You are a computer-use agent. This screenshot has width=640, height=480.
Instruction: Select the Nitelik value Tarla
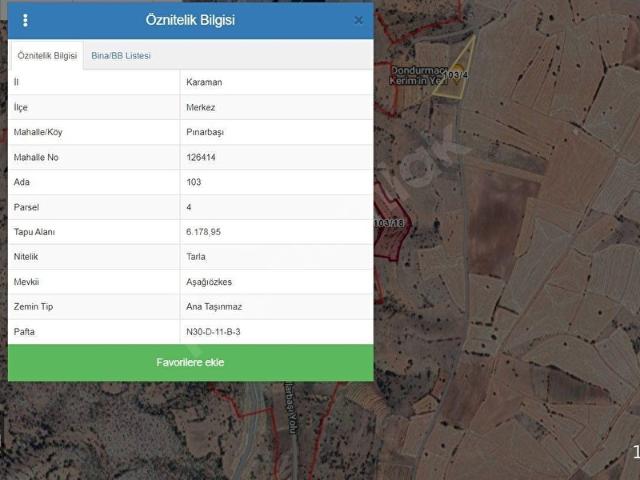pyautogui.click(x=196, y=257)
